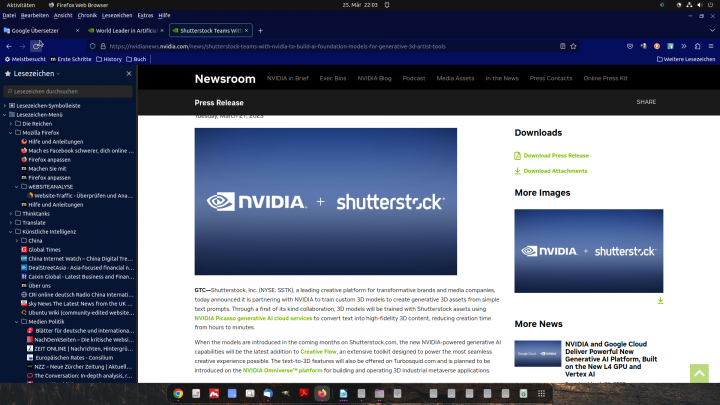This screenshot has width=720, height=405.
Task: Show more toolbar items via double chevron
Action: click(x=684, y=46)
